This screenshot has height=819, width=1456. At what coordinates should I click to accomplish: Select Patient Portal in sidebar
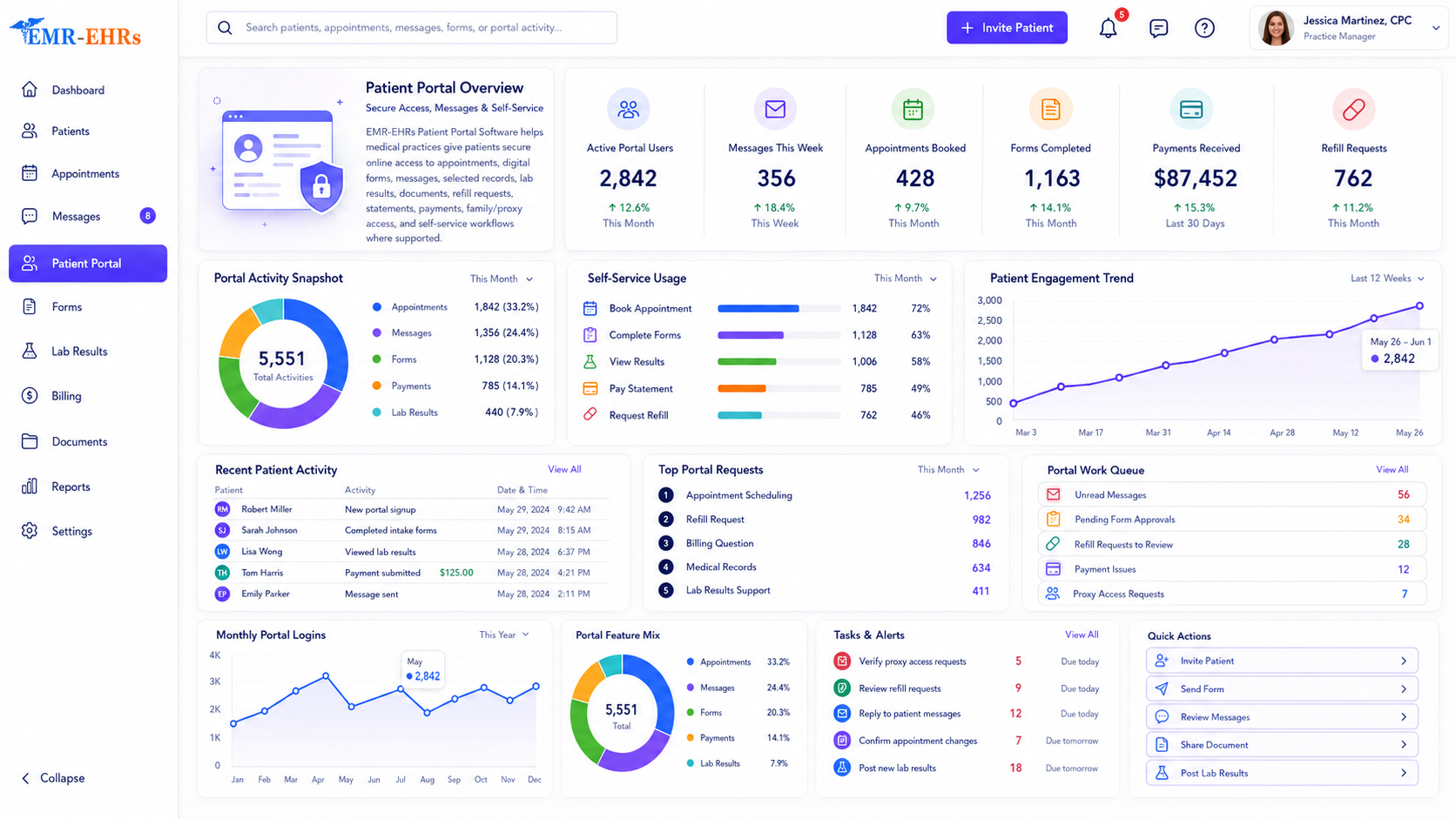pyautogui.click(x=87, y=264)
